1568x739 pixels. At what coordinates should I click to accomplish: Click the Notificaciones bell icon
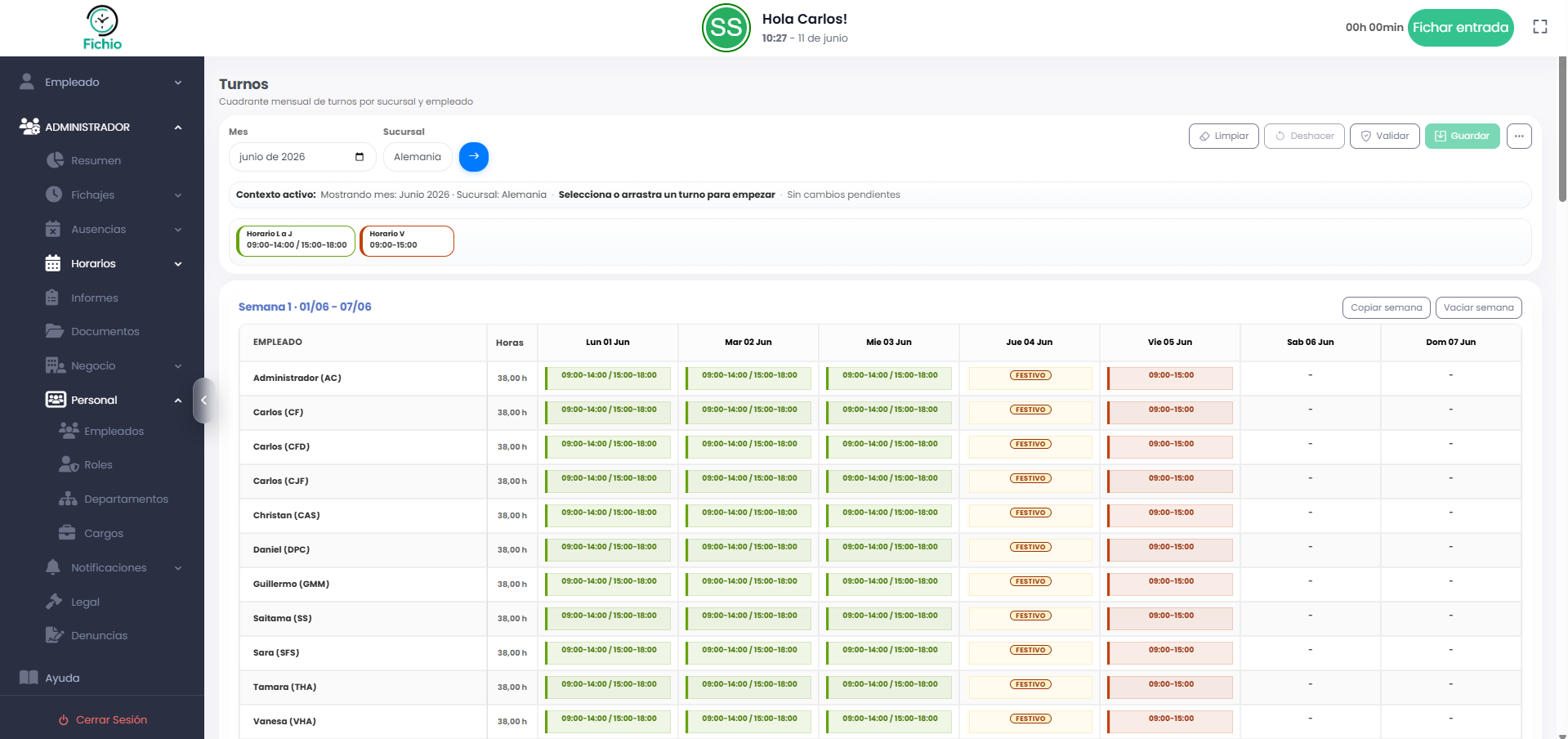point(53,567)
